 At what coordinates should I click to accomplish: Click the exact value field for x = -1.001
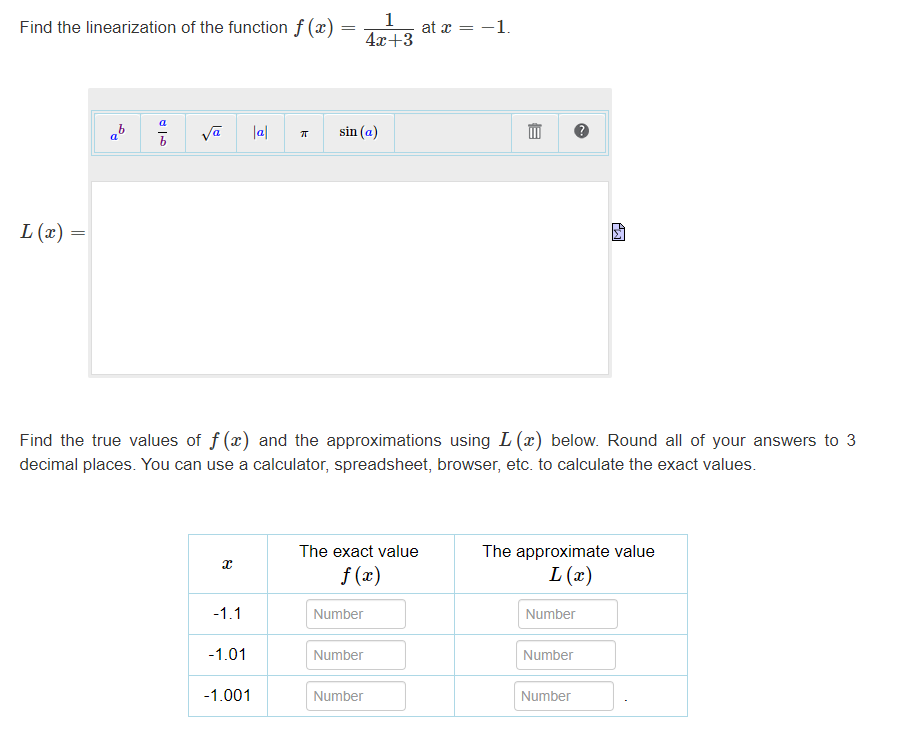[x=355, y=696]
